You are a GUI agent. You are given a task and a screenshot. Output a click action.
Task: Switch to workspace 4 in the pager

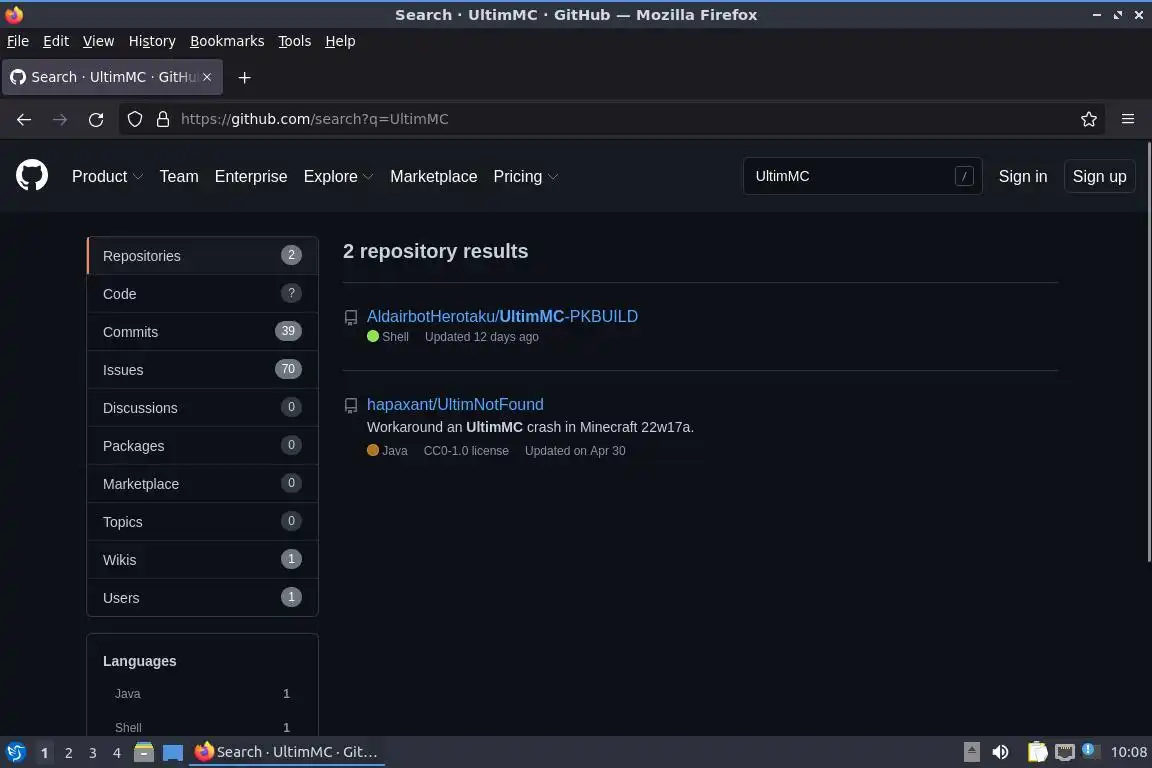click(x=117, y=753)
